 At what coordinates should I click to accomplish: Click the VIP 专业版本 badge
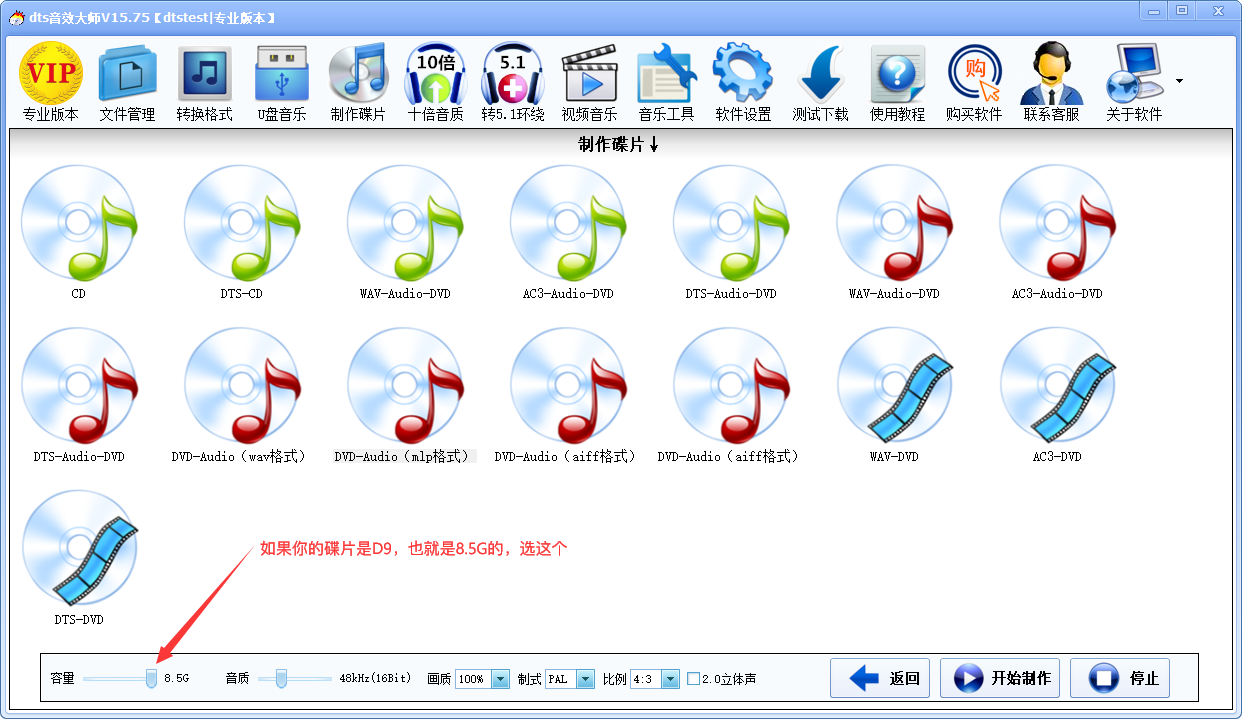[x=50, y=80]
